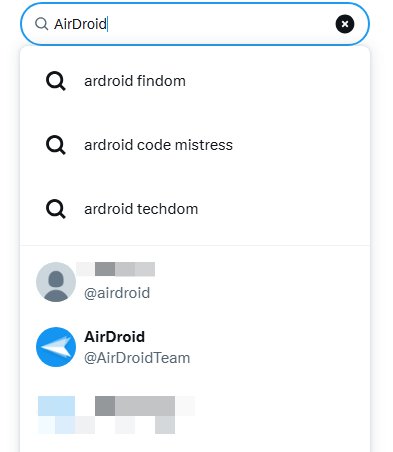Clear the search text with the X button
This screenshot has width=393, height=452.
345,24
